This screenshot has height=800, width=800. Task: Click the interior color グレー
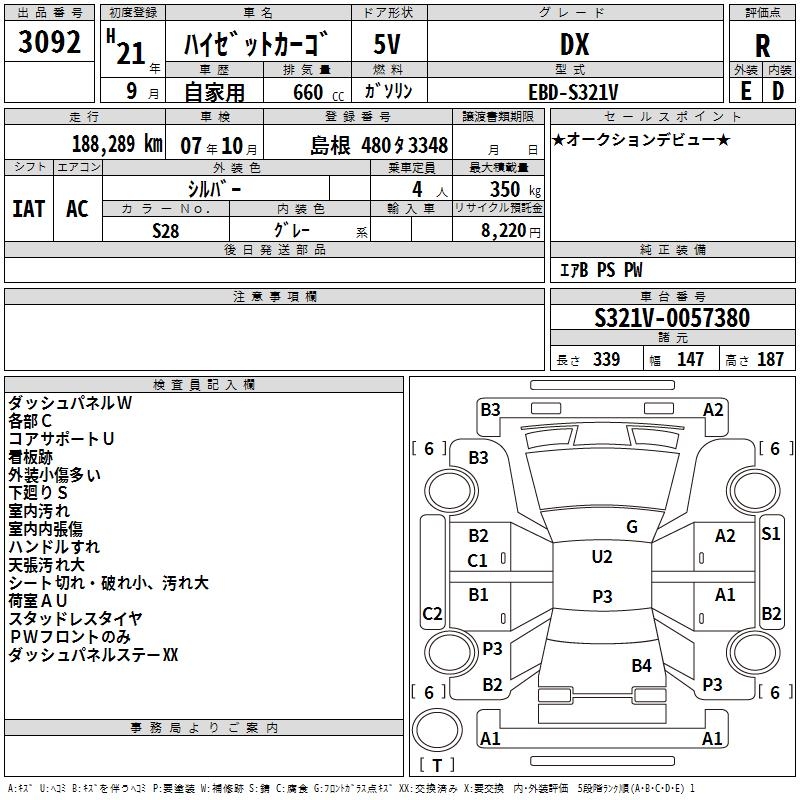click(292, 230)
